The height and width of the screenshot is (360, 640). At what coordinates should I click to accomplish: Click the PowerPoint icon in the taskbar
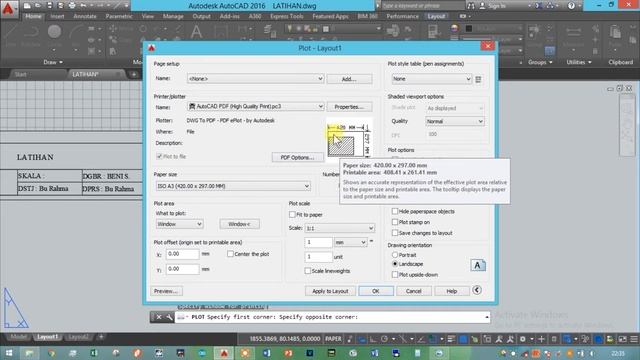288,353
